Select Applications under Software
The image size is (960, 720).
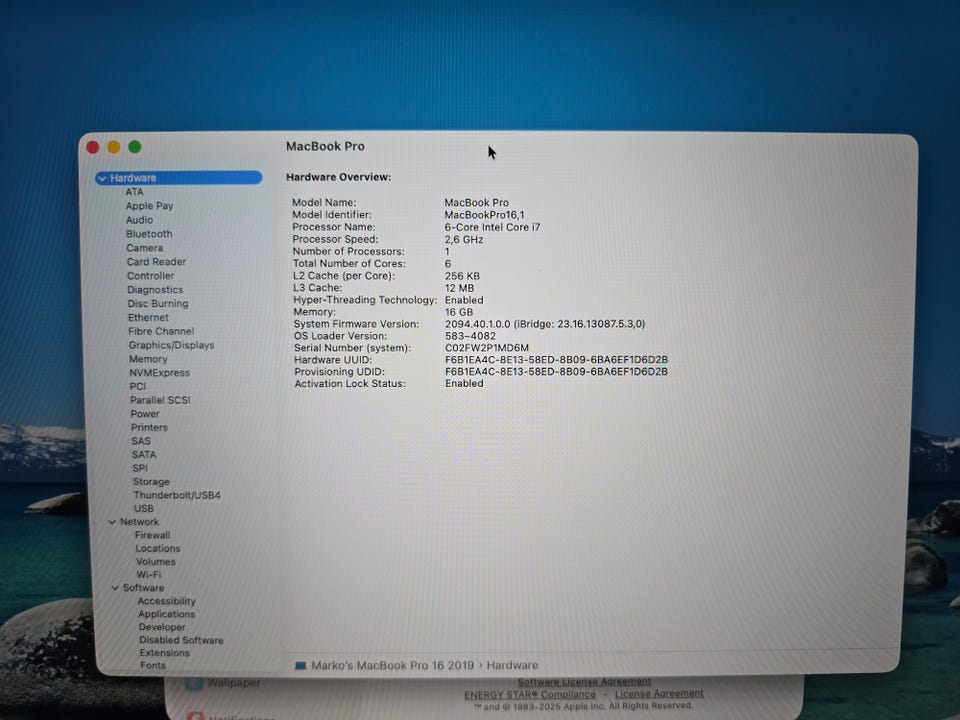tap(167, 614)
